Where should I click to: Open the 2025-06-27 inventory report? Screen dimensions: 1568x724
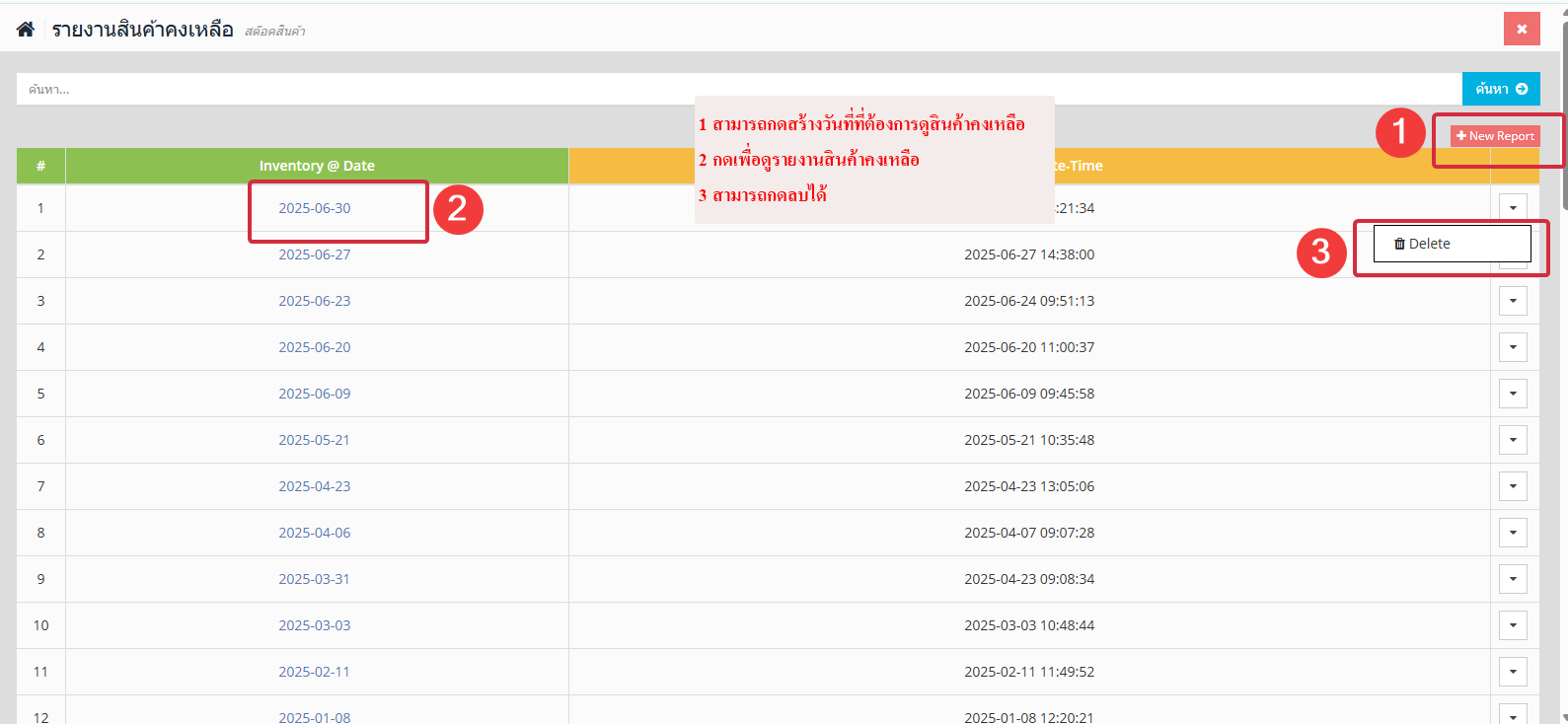point(314,254)
